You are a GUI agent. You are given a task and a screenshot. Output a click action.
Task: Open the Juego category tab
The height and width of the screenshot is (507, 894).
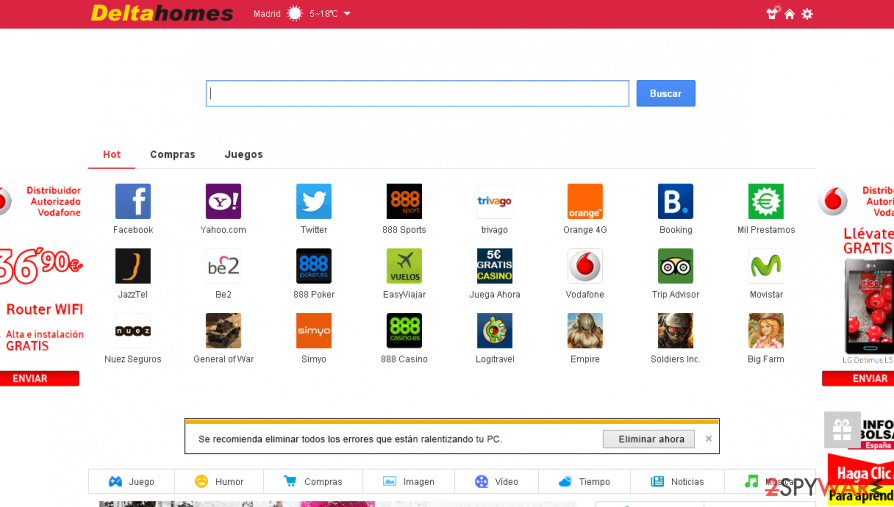click(132, 482)
